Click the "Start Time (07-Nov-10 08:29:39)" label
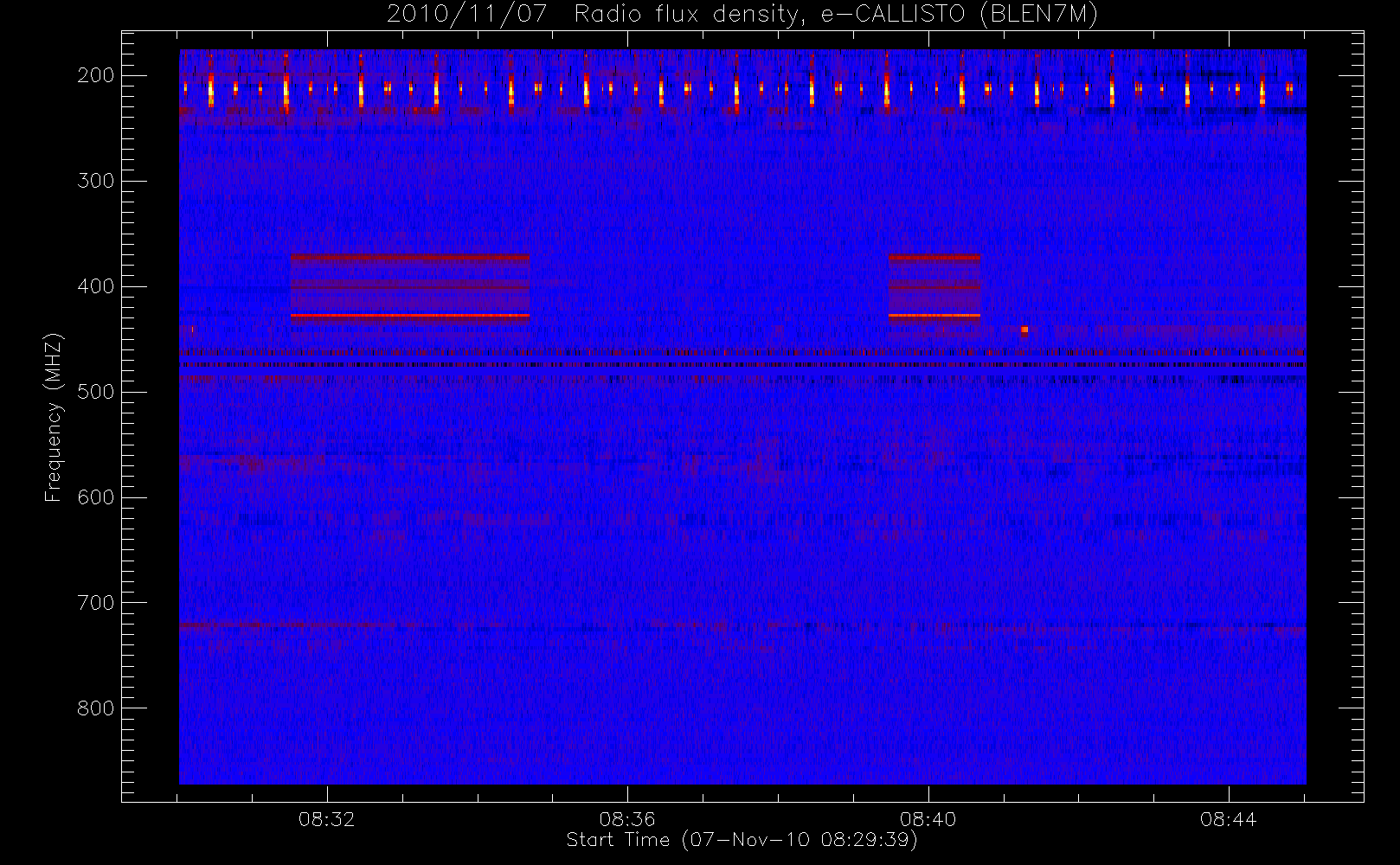Image resolution: width=1400 pixels, height=865 pixels. tap(742, 840)
